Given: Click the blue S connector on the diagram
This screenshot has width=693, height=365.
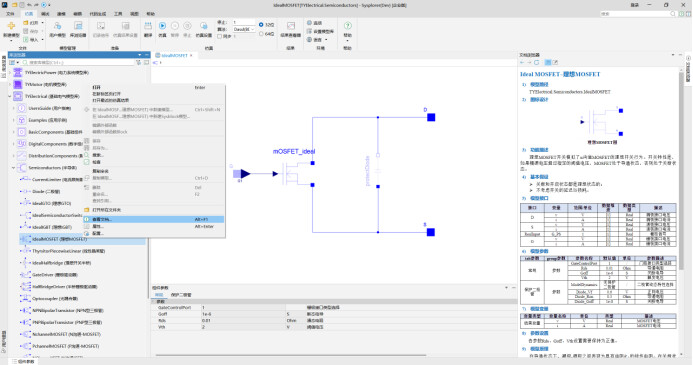Looking at the screenshot, I should pos(430,232).
